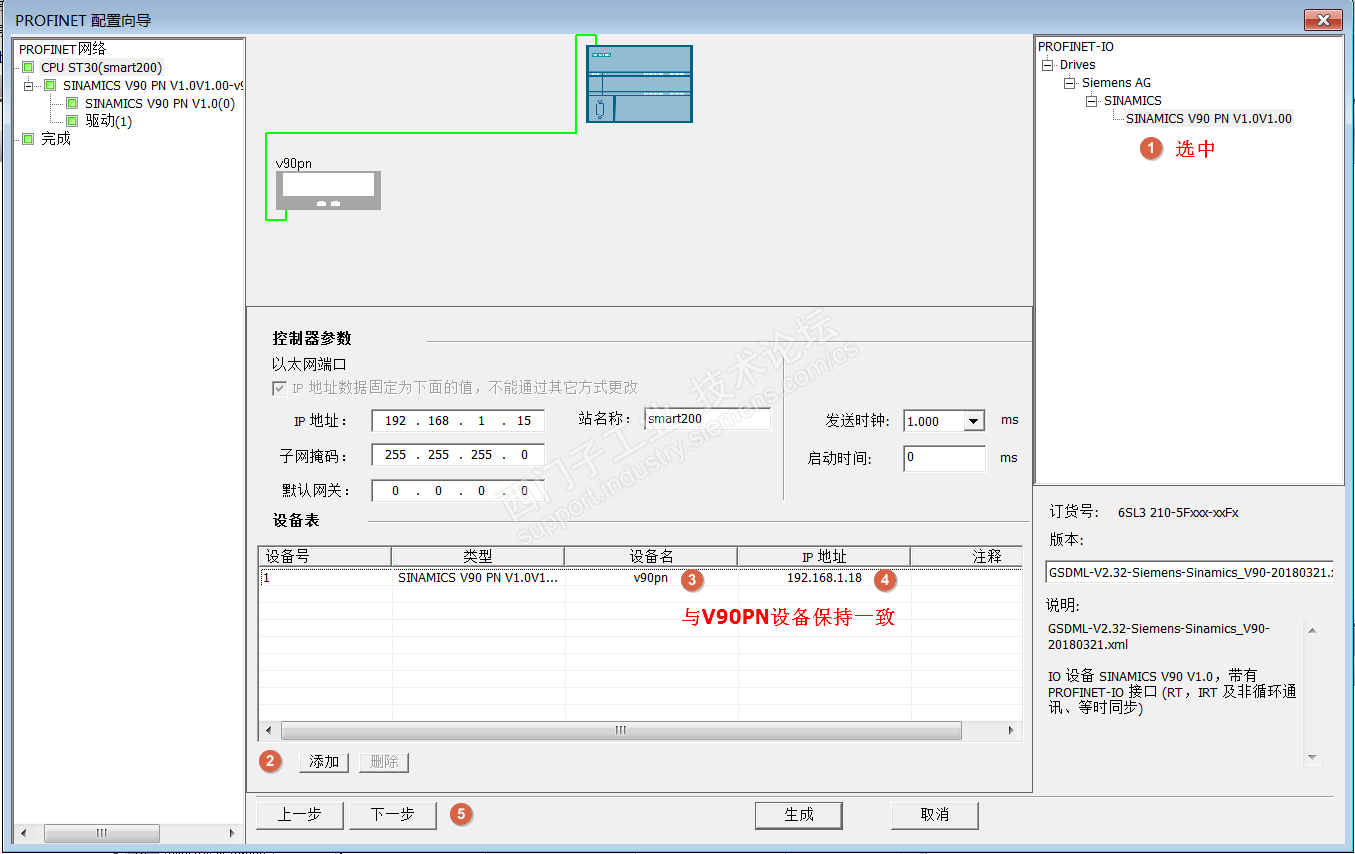
Task: Click the device table scroll-right arrow
Action: (1012, 731)
